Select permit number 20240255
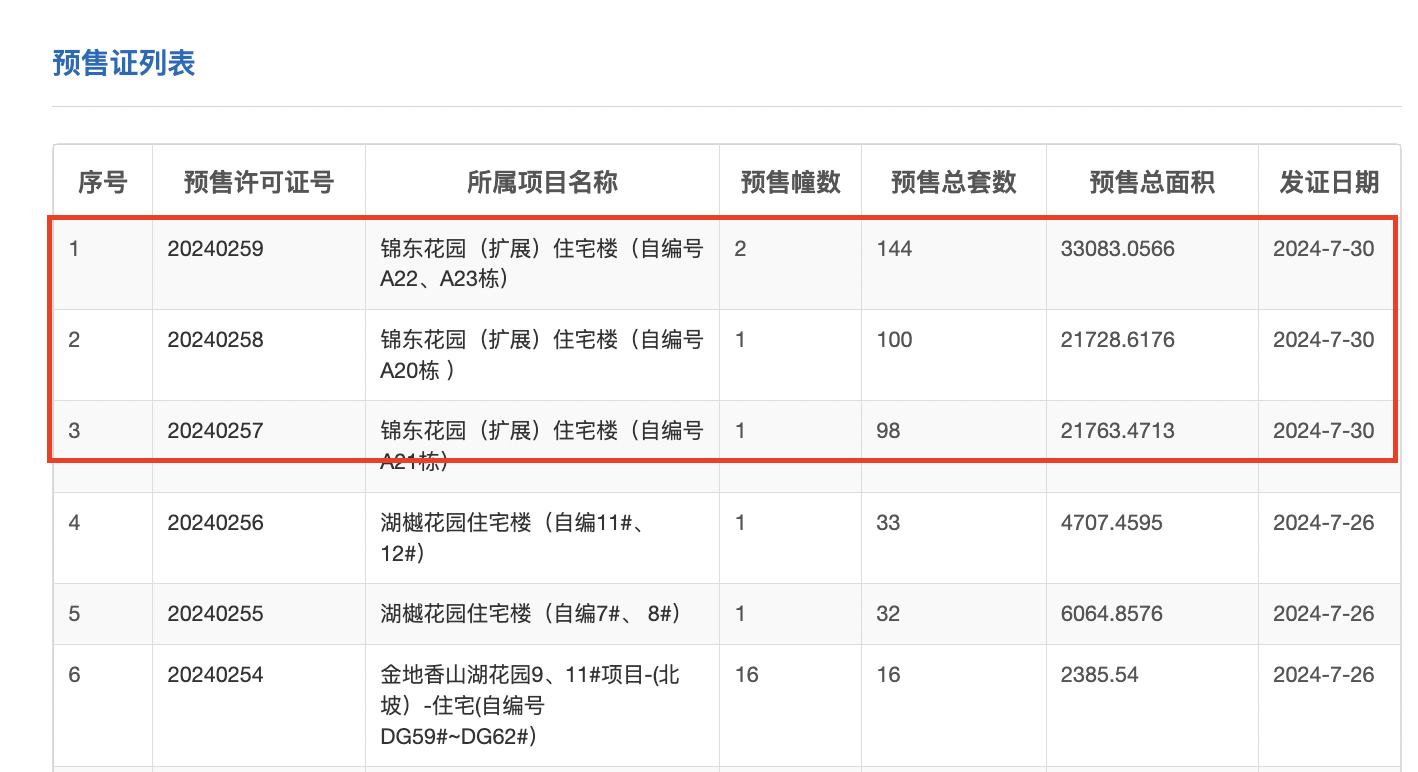This screenshot has height=772, width=1418. pyautogui.click(x=216, y=613)
